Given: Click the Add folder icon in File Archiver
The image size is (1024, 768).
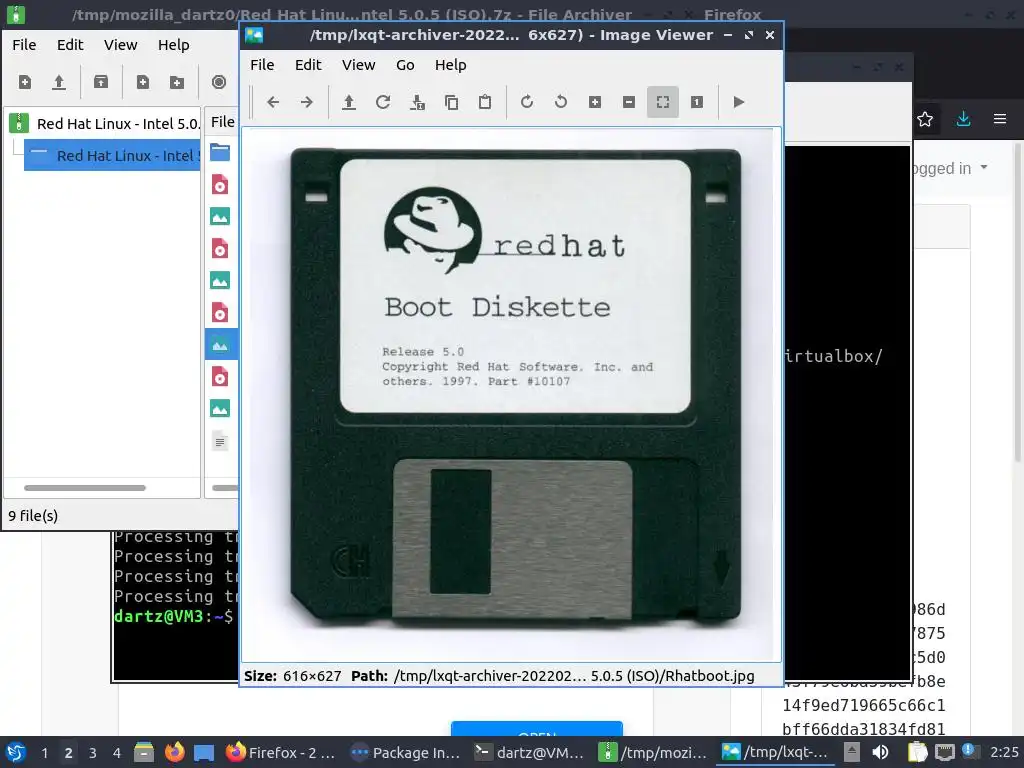Looking at the screenshot, I should [177, 82].
